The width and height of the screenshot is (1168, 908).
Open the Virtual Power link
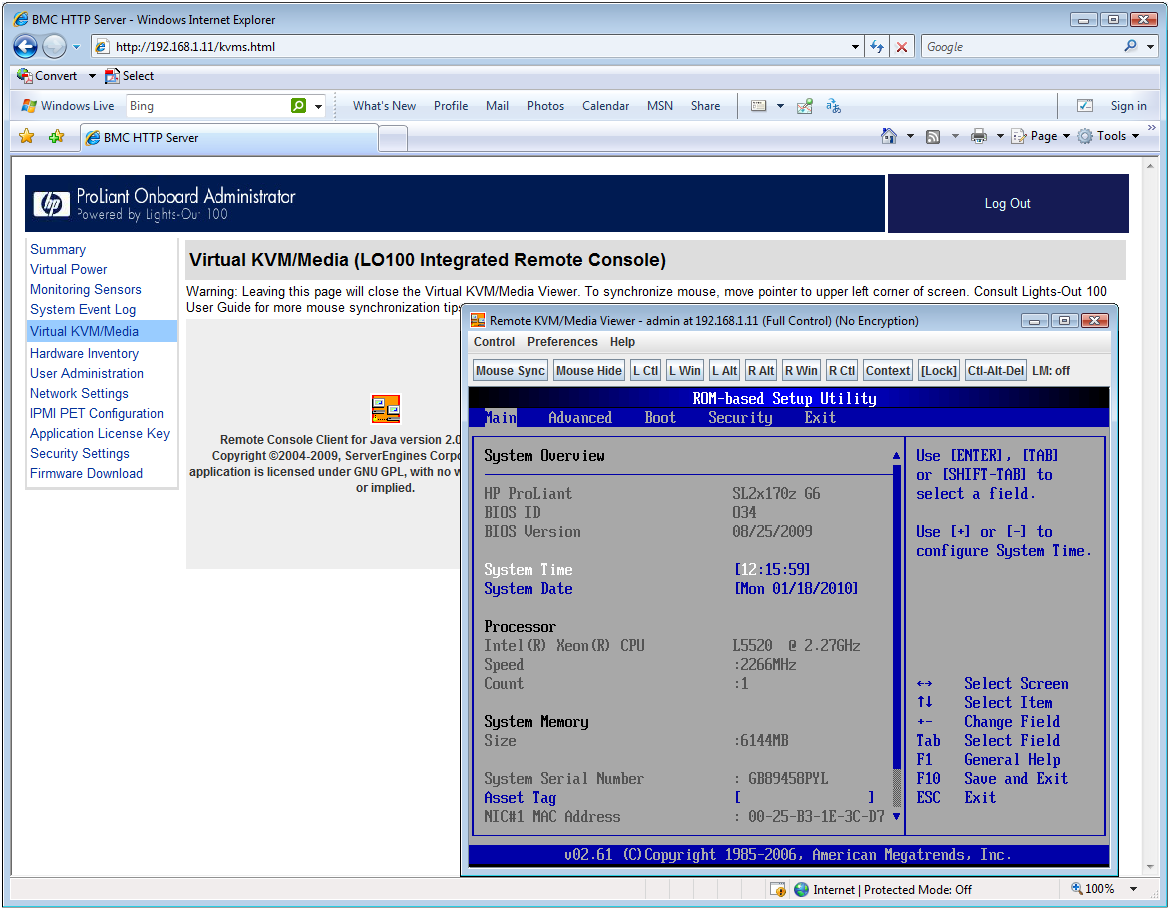pyautogui.click(x=69, y=269)
